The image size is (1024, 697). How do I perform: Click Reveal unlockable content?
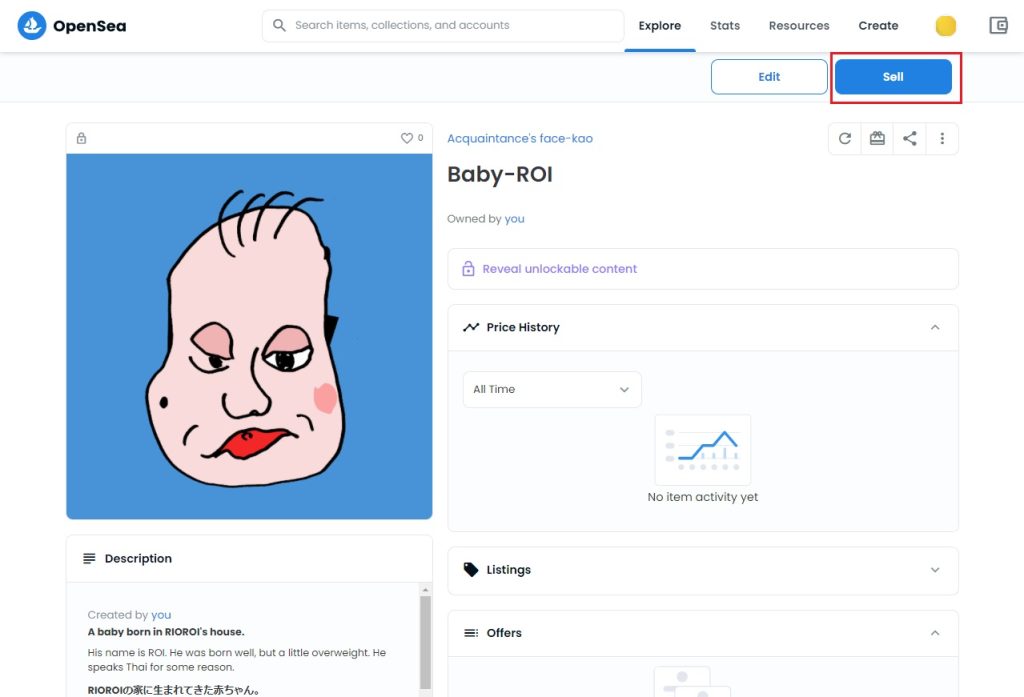pos(559,268)
